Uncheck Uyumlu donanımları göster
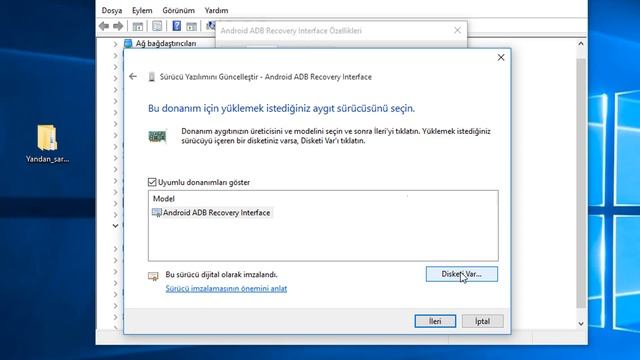Screen dimensions: 640x360 click(x=152, y=182)
